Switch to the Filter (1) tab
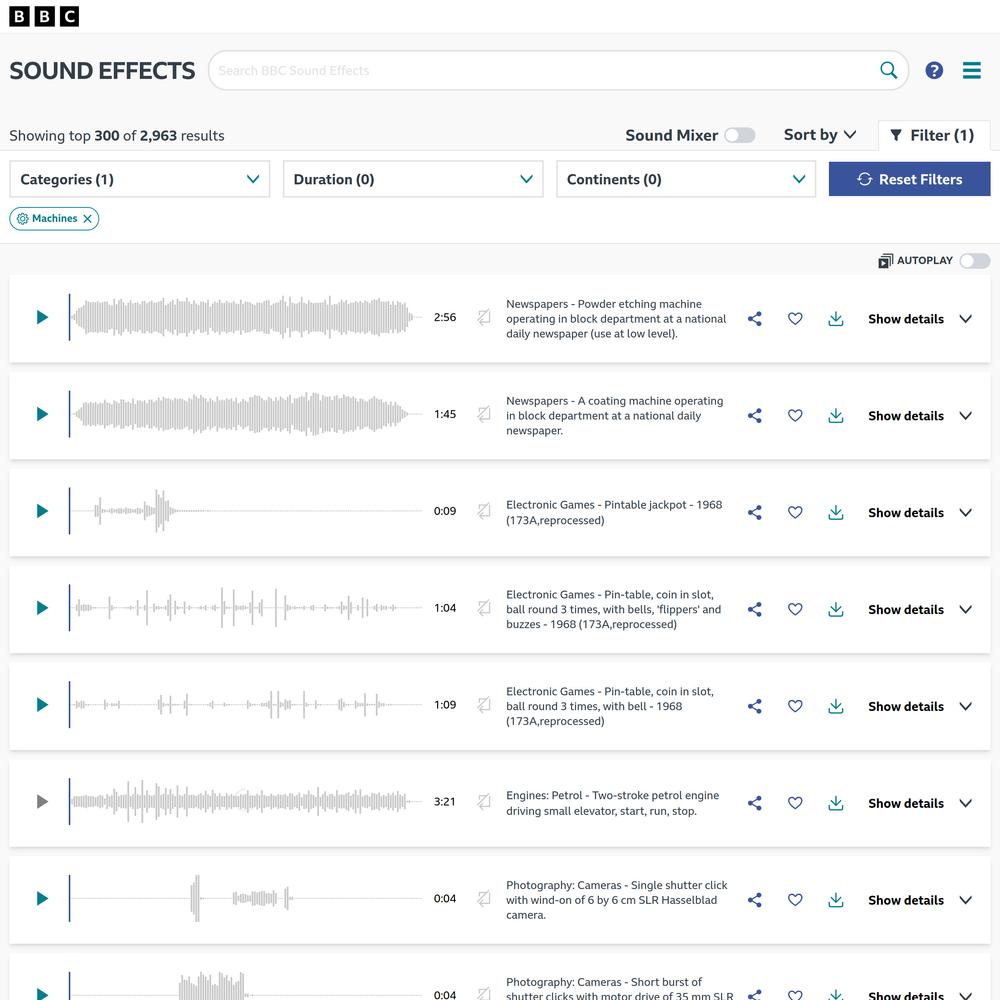The height and width of the screenshot is (1000, 1000). click(934, 135)
